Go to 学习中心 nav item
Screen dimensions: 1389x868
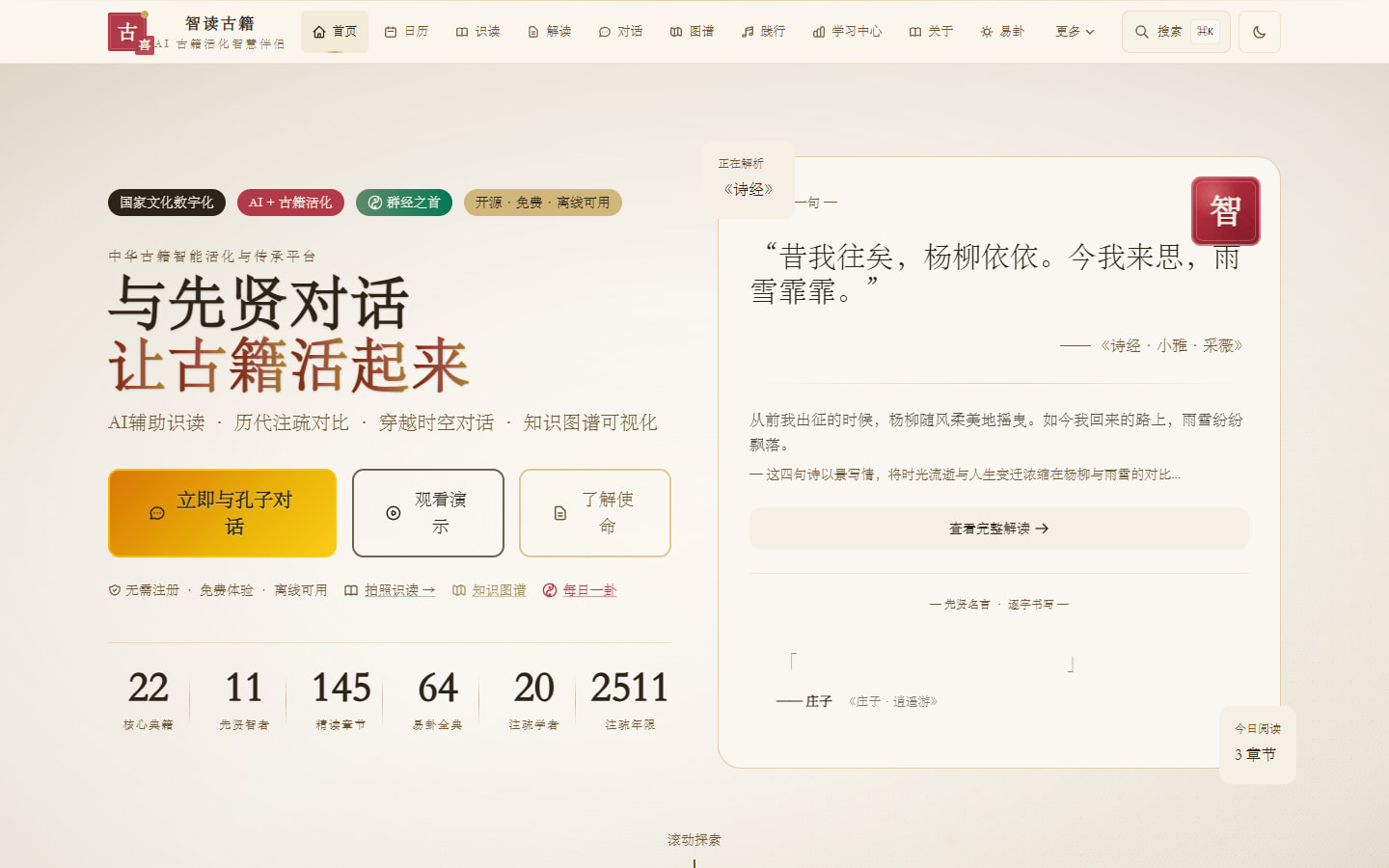coord(847,32)
